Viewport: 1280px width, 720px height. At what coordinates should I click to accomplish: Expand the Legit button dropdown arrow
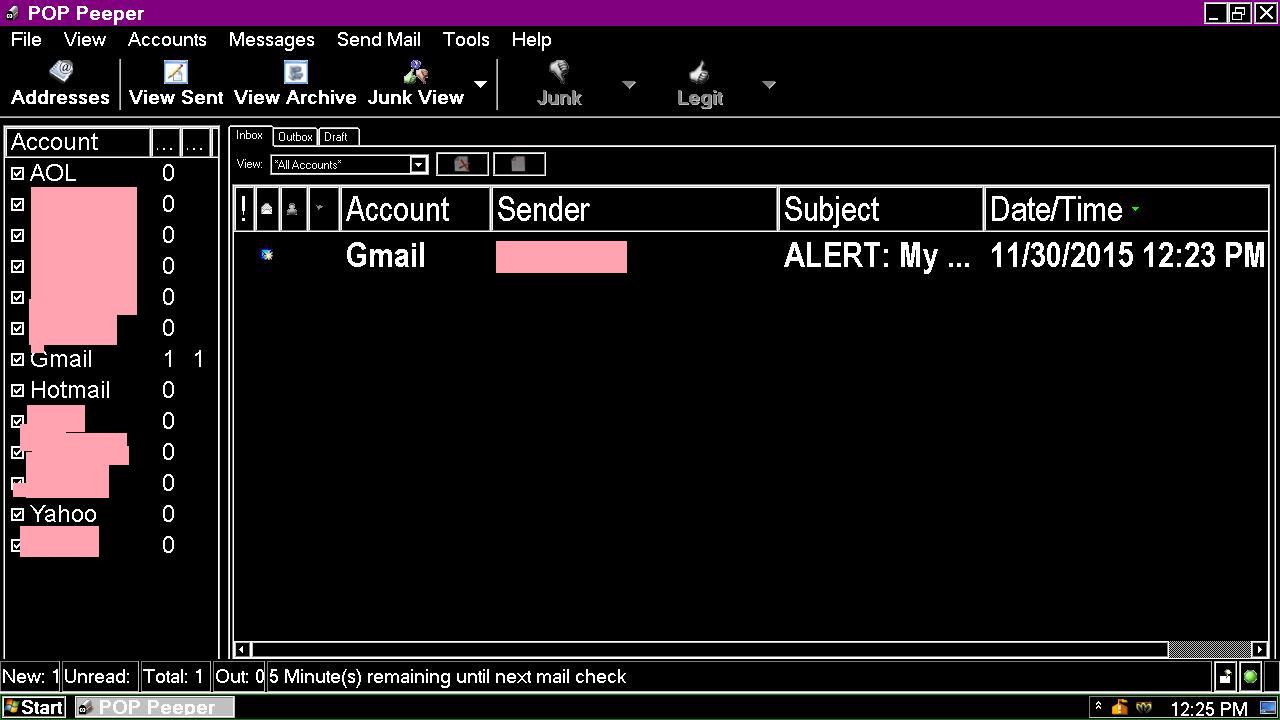[769, 84]
